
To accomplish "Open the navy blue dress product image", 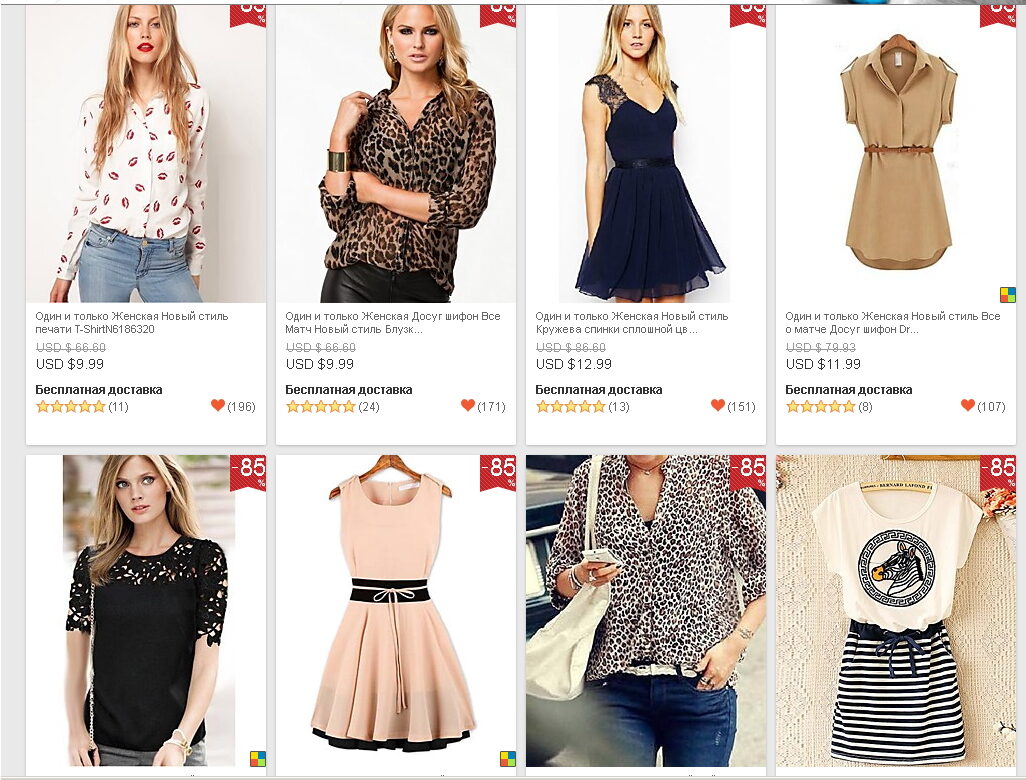I will (x=646, y=153).
